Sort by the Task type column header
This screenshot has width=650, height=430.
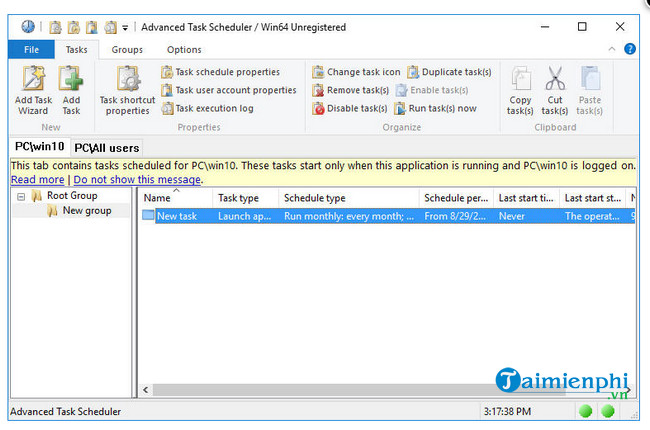pyautogui.click(x=245, y=198)
